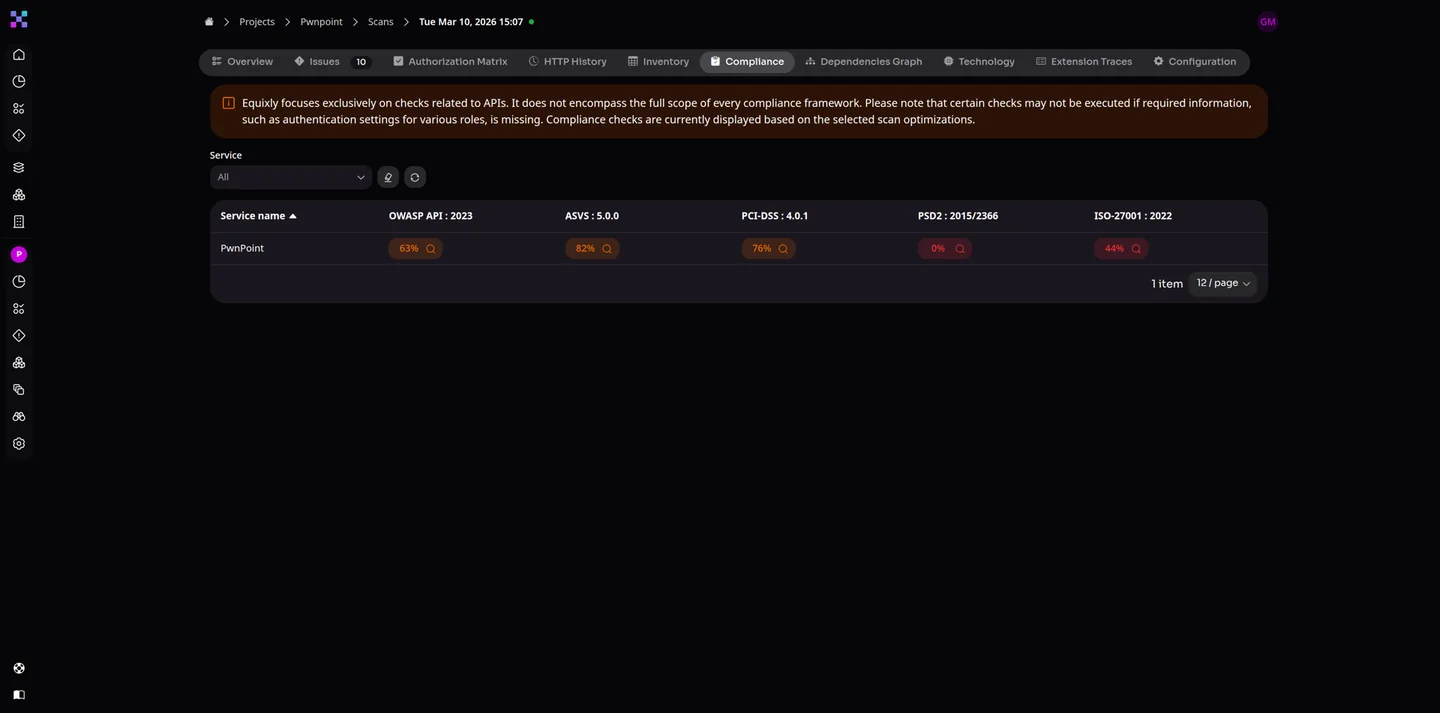Viewport: 1440px width, 713px height.
Task: Click the Pwnpoint breadcrumb link
Action: (321, 22)
